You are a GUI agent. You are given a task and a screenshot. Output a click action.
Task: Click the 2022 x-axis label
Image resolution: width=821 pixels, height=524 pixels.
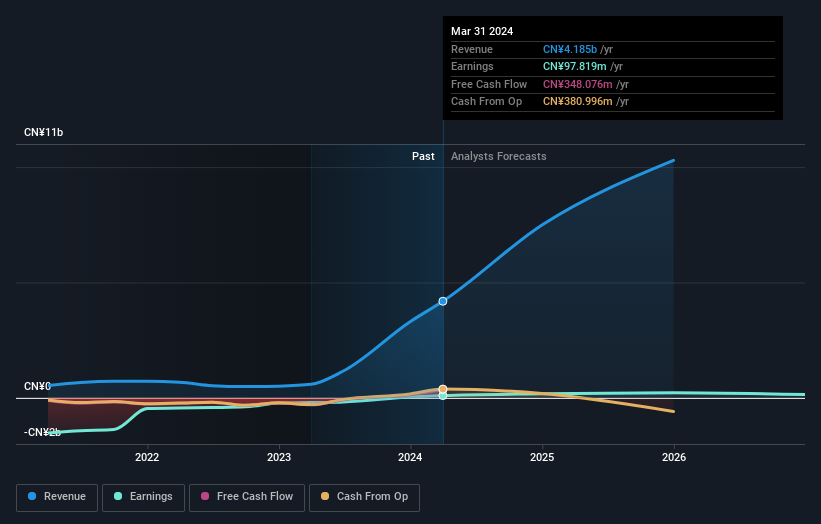pyautogui.click(x=147, y=457)
